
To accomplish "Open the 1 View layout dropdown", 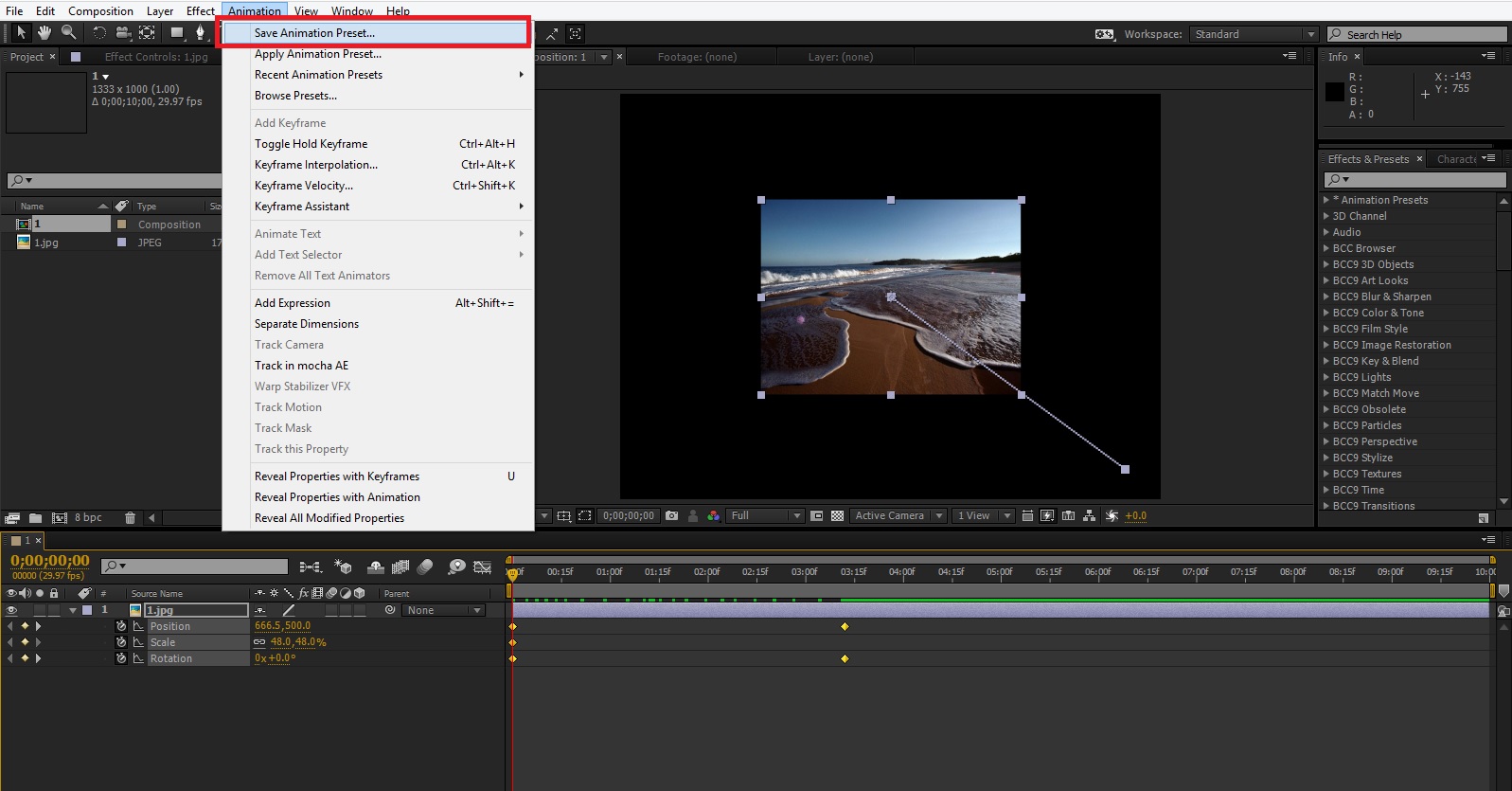I will [984, 516].
